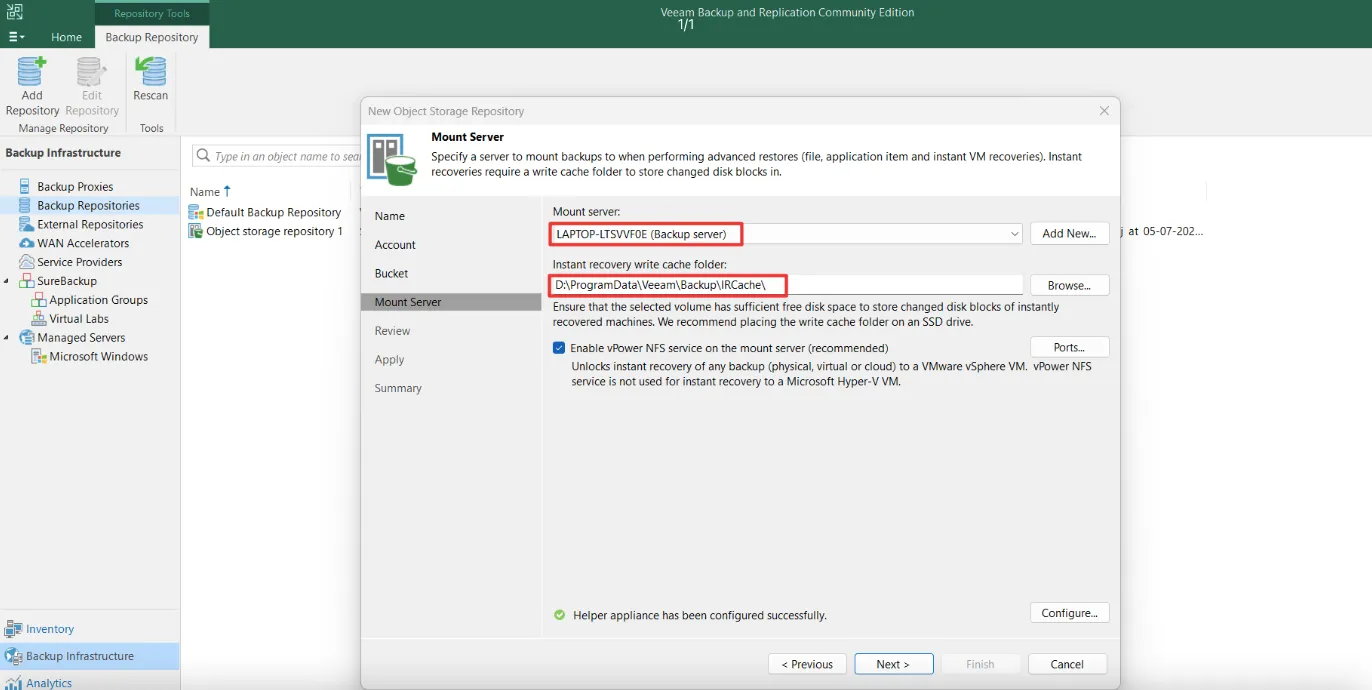Image resolution: width=1372 pixels, height=690 pixels.
Task: Click the object name search field
Action: pyautogui.click(x=277, y=156)
